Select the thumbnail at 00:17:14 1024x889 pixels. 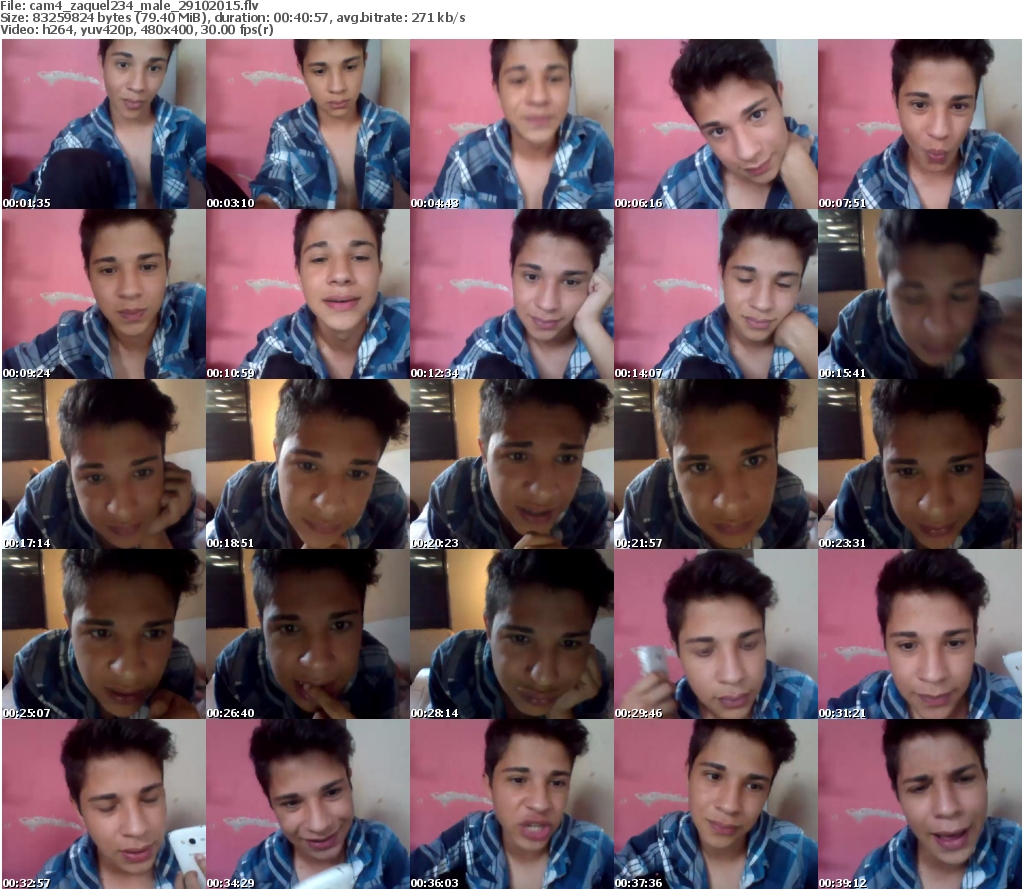(x=104, y=464)
